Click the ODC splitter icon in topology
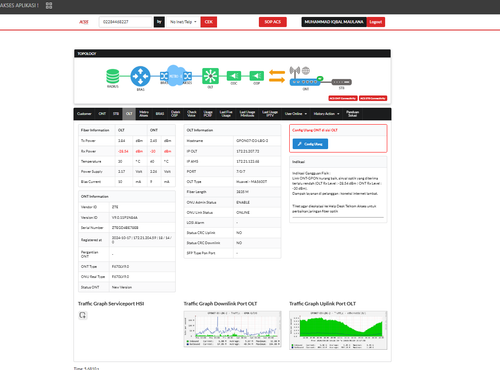The width and height of the screenshot is (500, 370). [x=234, y=76]
